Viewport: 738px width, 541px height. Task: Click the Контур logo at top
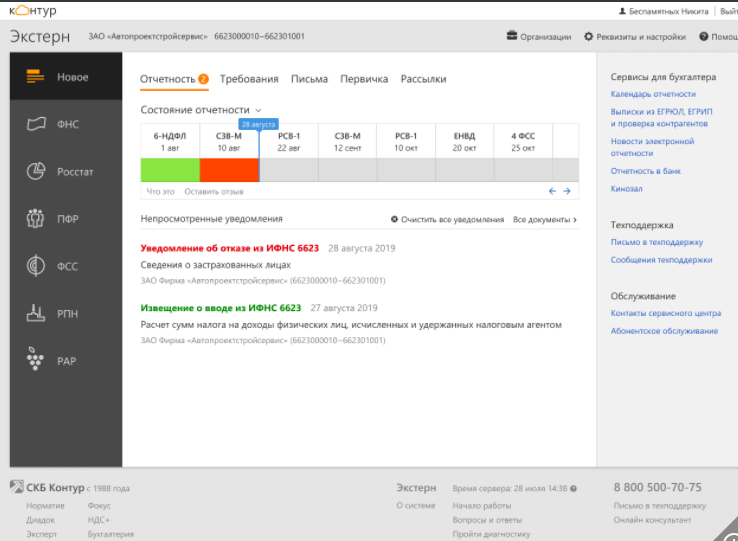pos(33,10)
